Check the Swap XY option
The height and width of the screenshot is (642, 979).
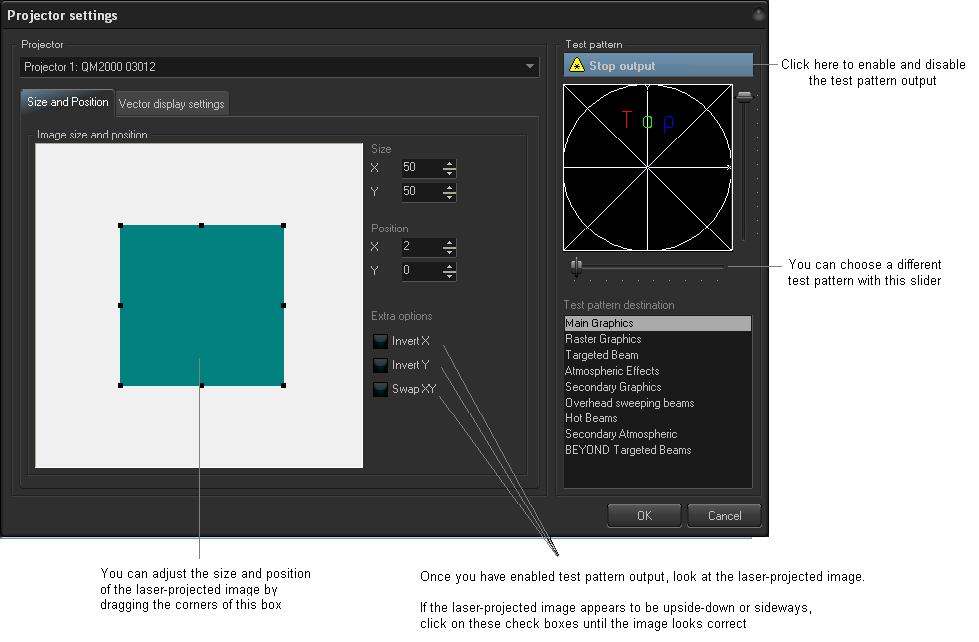[380, 389]
